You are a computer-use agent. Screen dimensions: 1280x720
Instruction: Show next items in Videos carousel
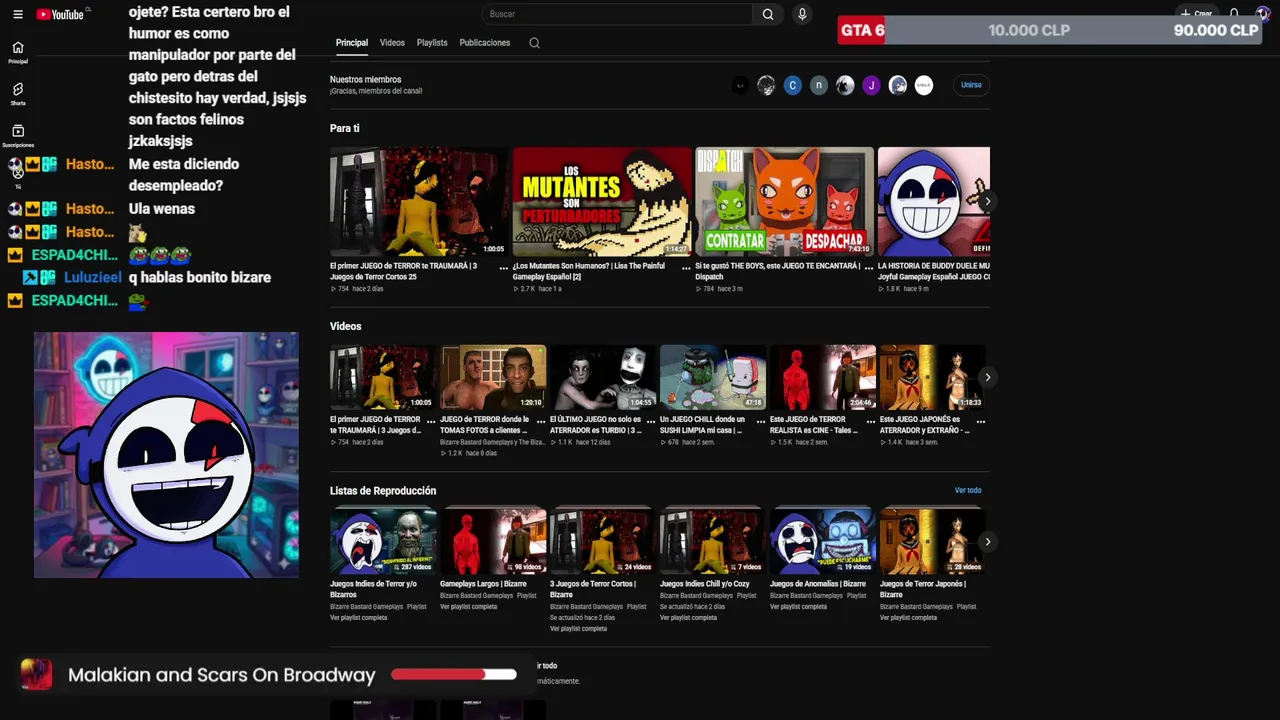pos(987,377)
